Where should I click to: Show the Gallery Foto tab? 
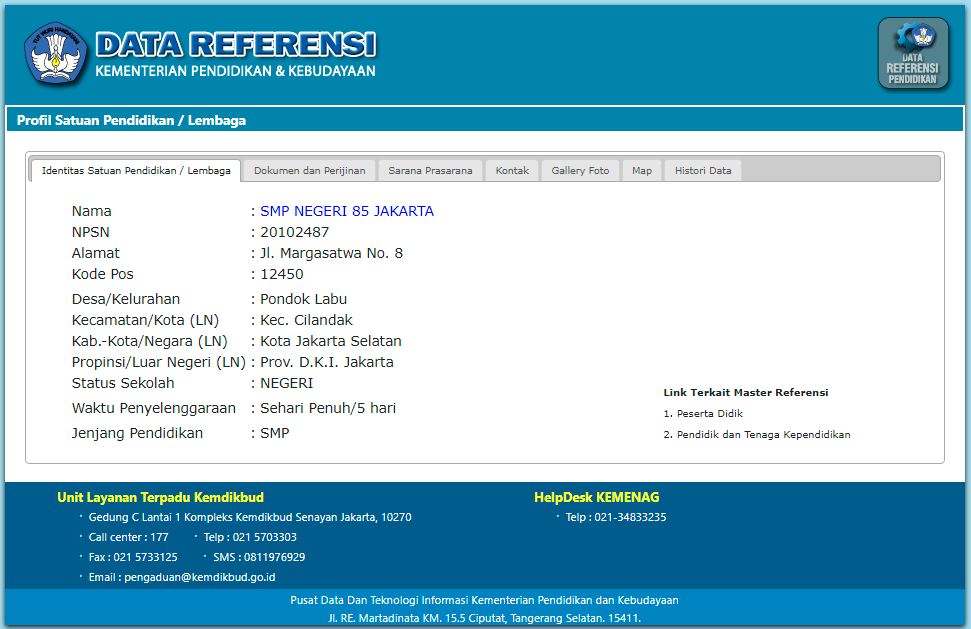click(x=580, y=171)
